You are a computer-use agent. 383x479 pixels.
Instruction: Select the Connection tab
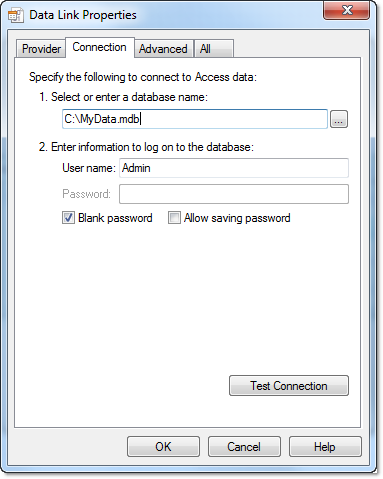pos(100,47)
